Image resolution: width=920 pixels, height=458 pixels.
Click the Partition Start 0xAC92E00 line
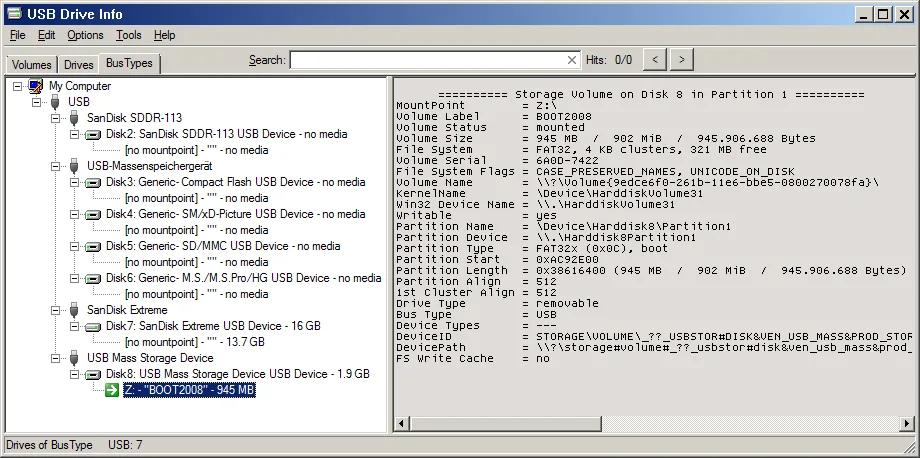tap(498, 260)
